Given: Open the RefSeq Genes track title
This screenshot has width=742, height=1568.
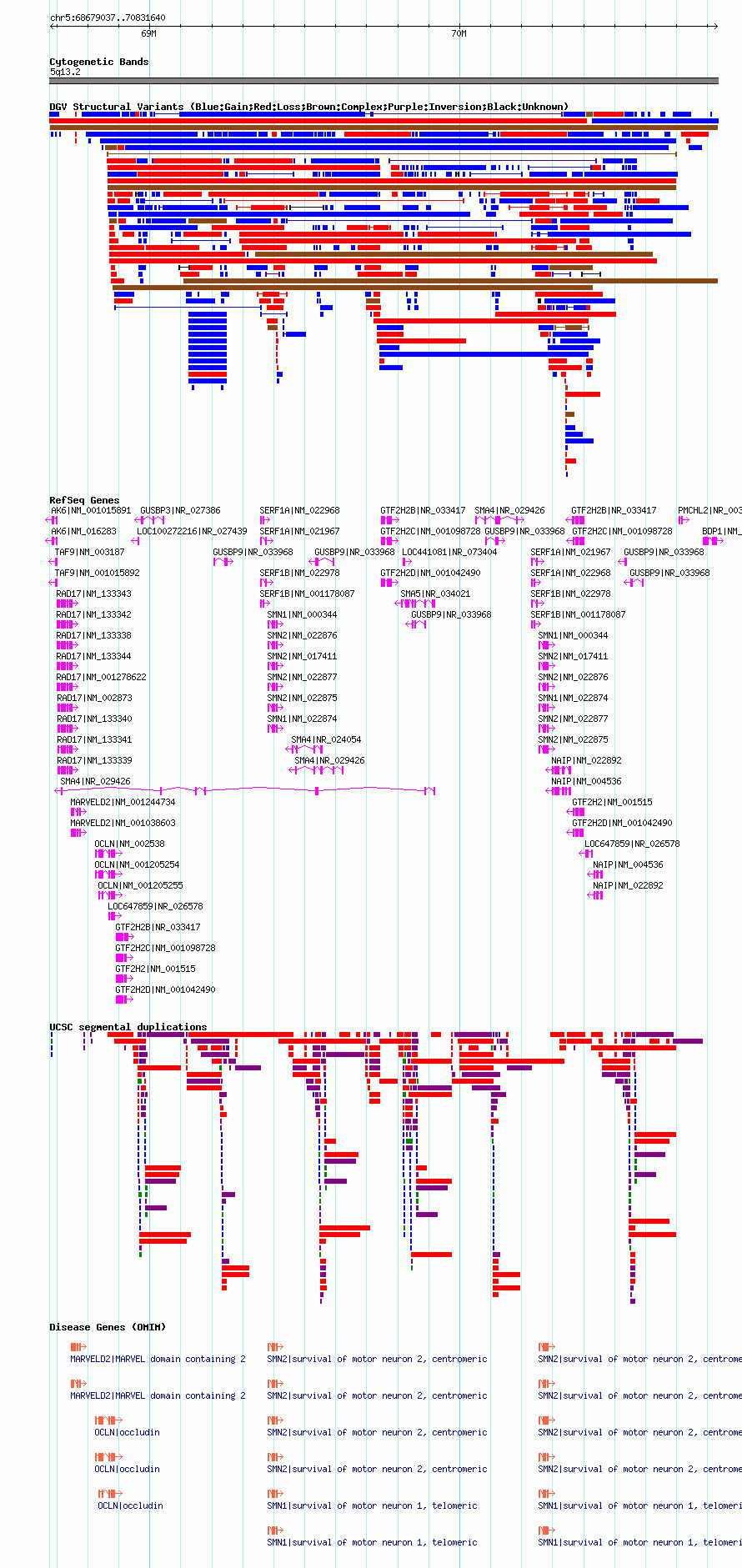Looking at the screenshot, I should pyautogui.click(x=84, y=500).
